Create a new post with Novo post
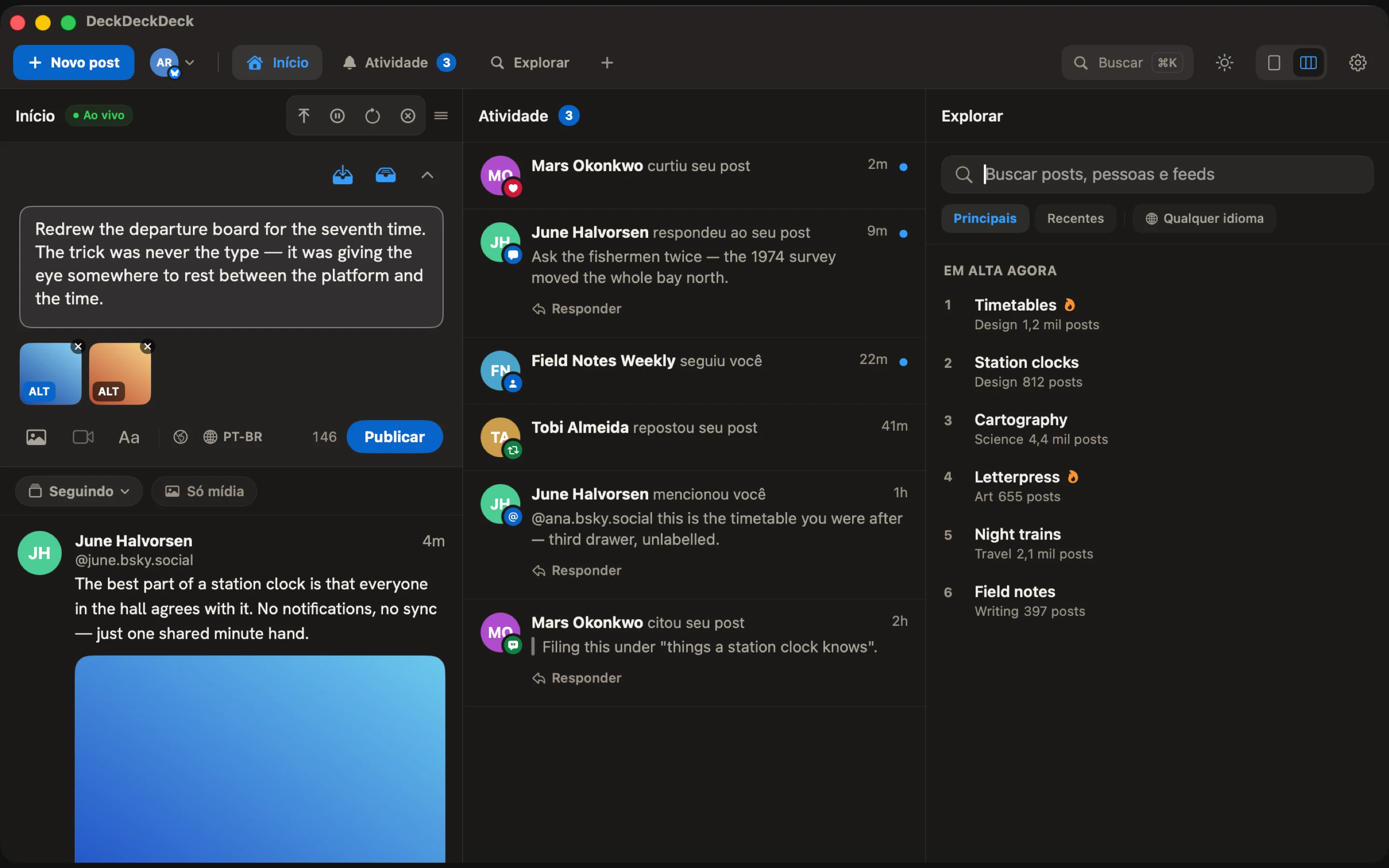 pos(73,63)
